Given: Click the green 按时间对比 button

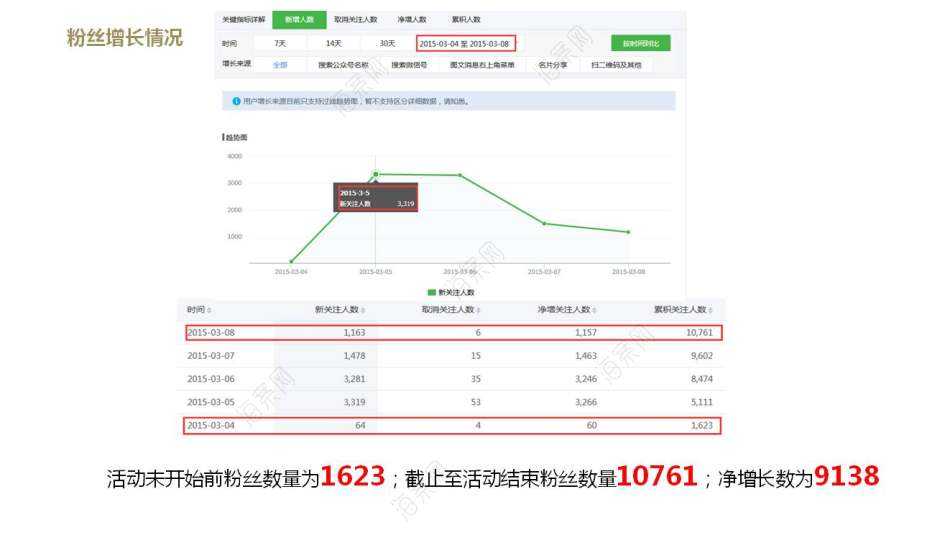Looking at the screenshot, I should coord(640,43).
